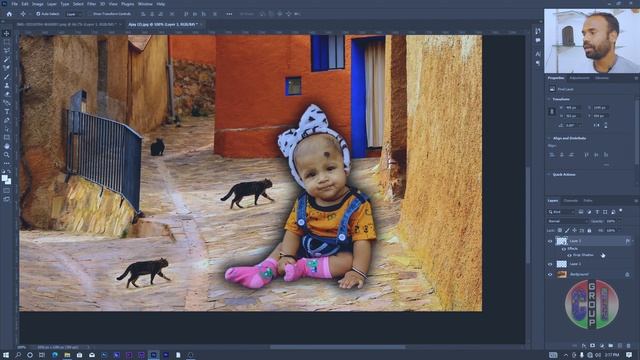Click the lock image pixels brush icon
This screenshot has width=640, height=360.
click(x=567, y=231)
